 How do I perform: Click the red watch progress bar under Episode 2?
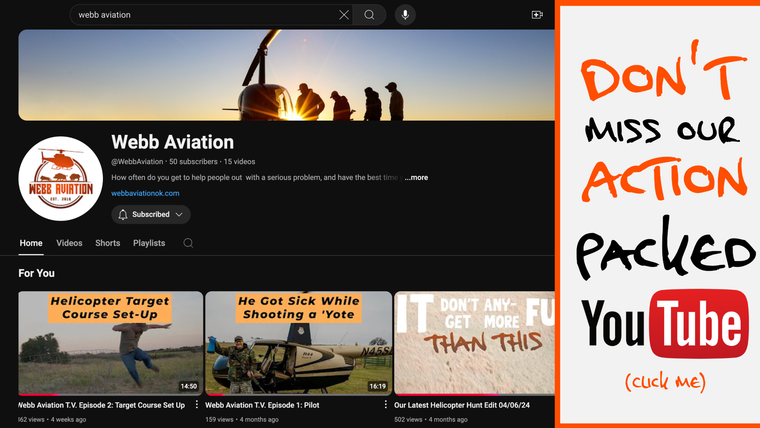[x=39, y=395]
